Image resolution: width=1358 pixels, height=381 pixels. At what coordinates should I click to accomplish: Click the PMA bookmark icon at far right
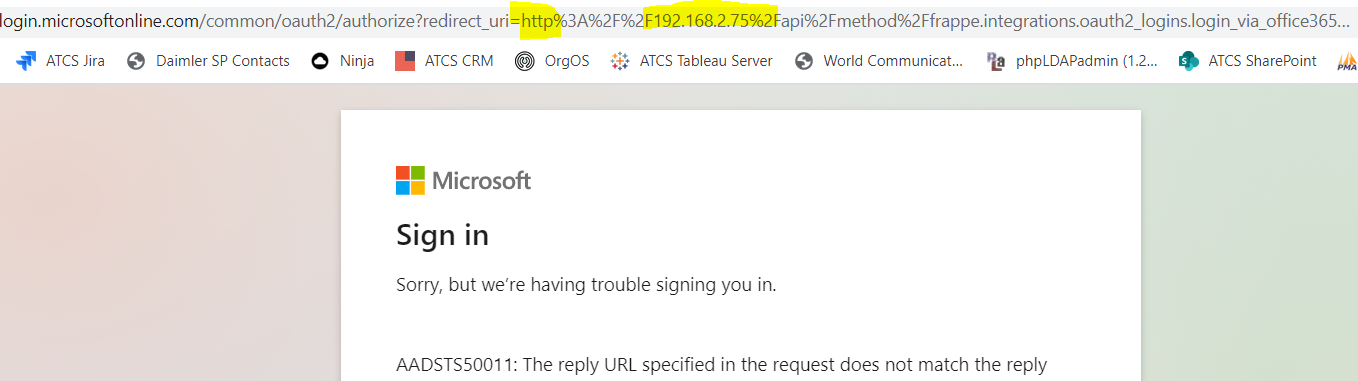point(1347,61)
